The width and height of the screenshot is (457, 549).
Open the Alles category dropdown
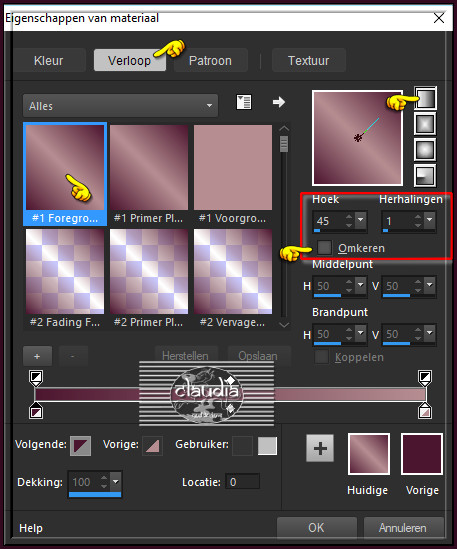[x=120, y=106]
